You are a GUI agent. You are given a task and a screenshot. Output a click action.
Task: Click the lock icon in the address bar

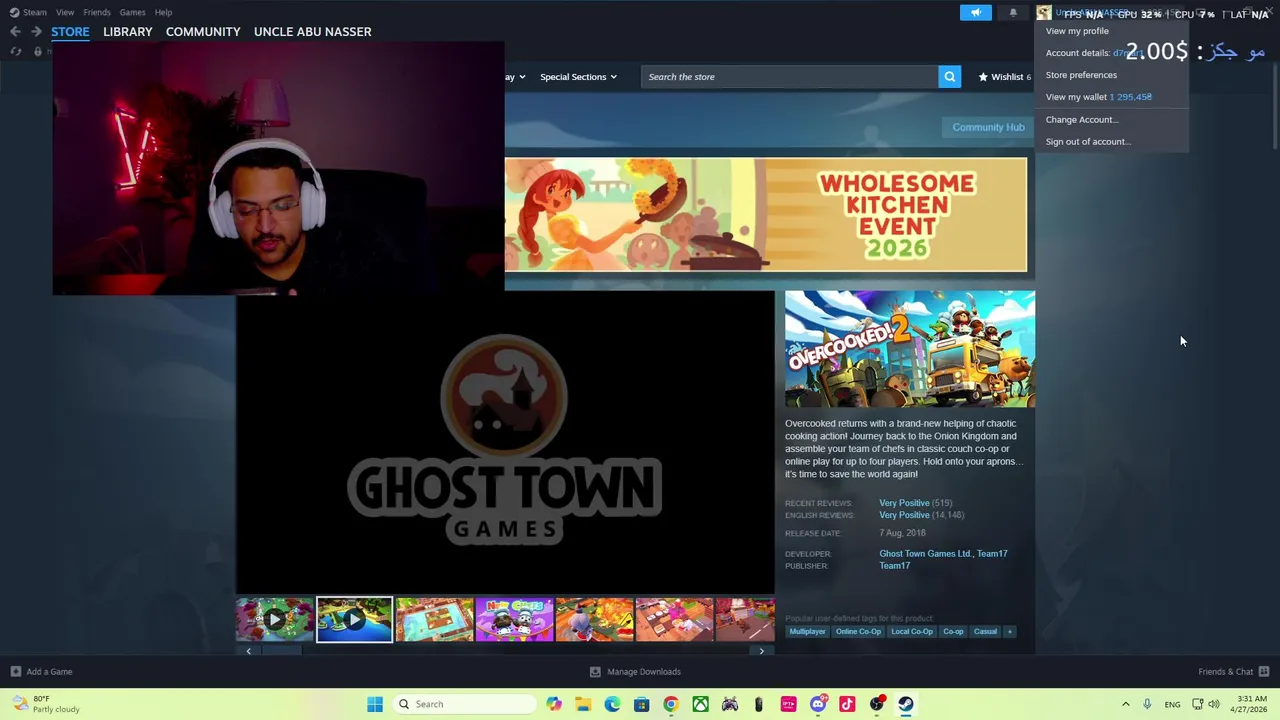pyautogui.click(x=38, y=51)
